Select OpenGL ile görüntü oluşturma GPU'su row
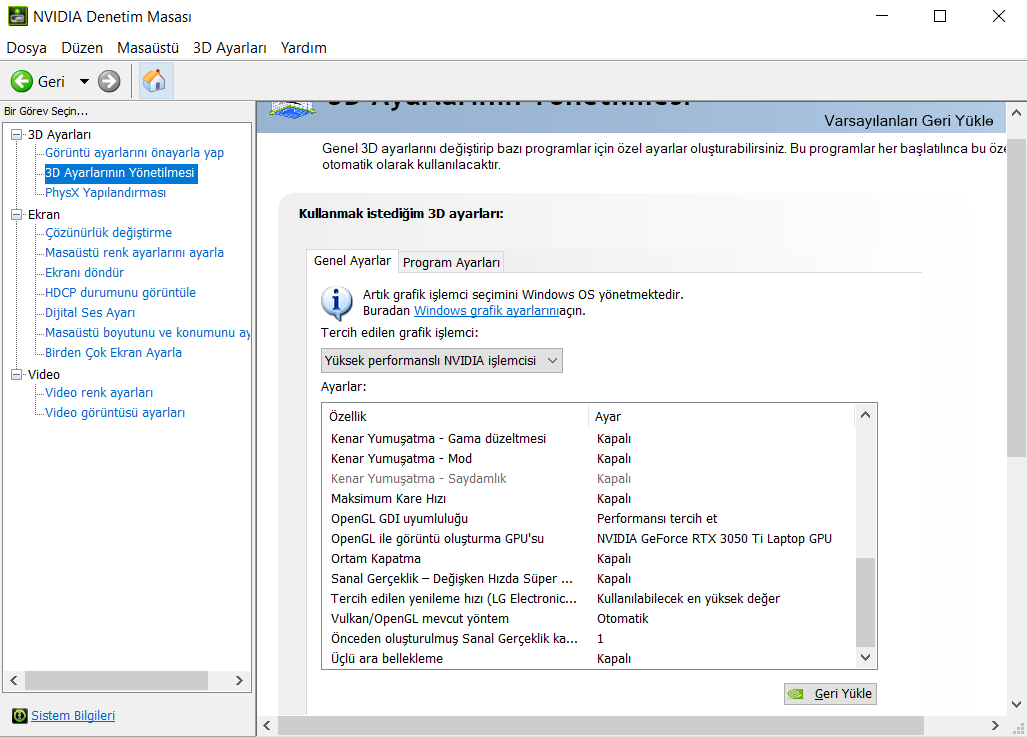The height and width of the screenshot is (737, 1027). 588,539
